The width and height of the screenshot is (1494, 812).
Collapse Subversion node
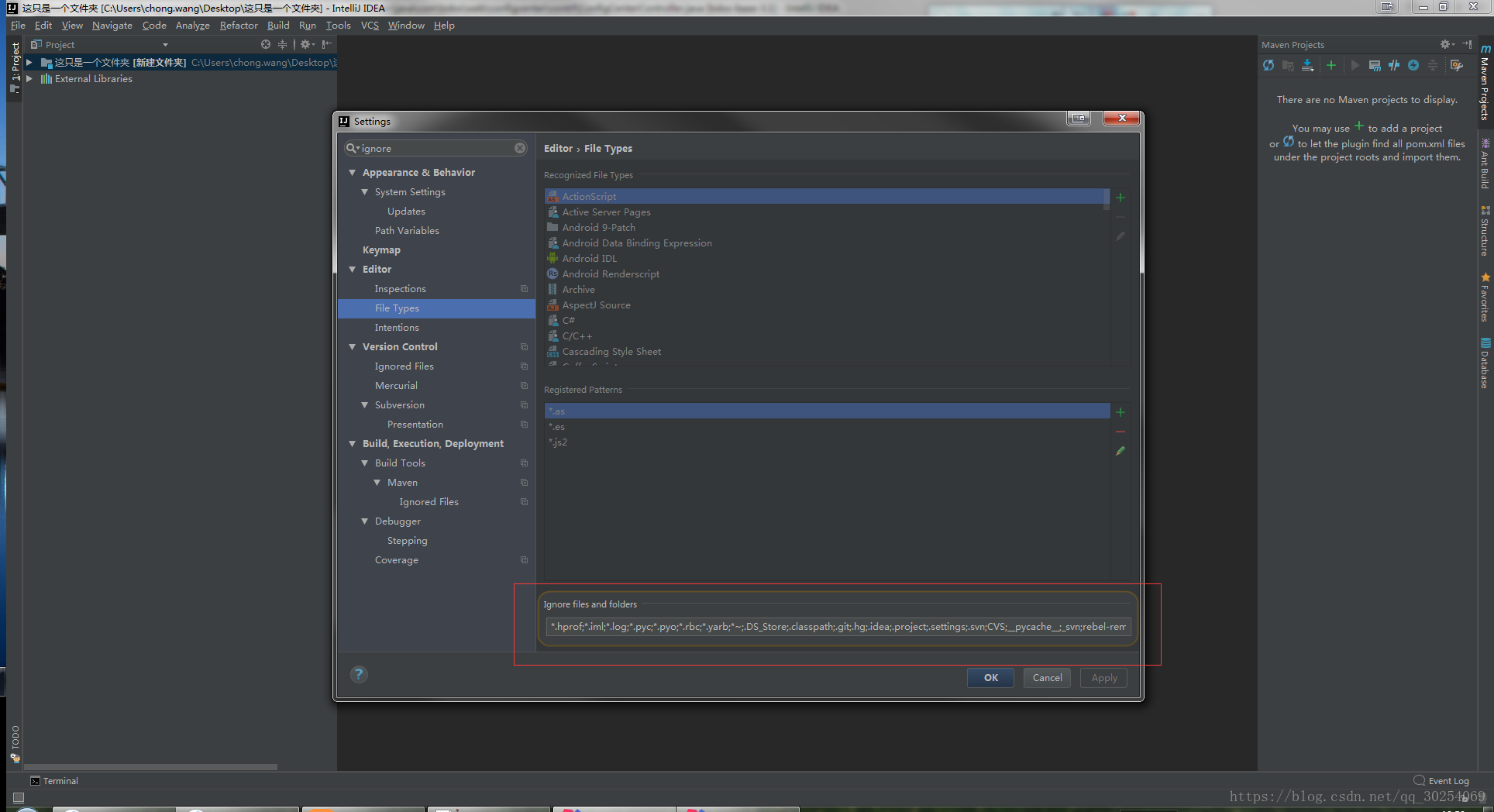[365, 404]
